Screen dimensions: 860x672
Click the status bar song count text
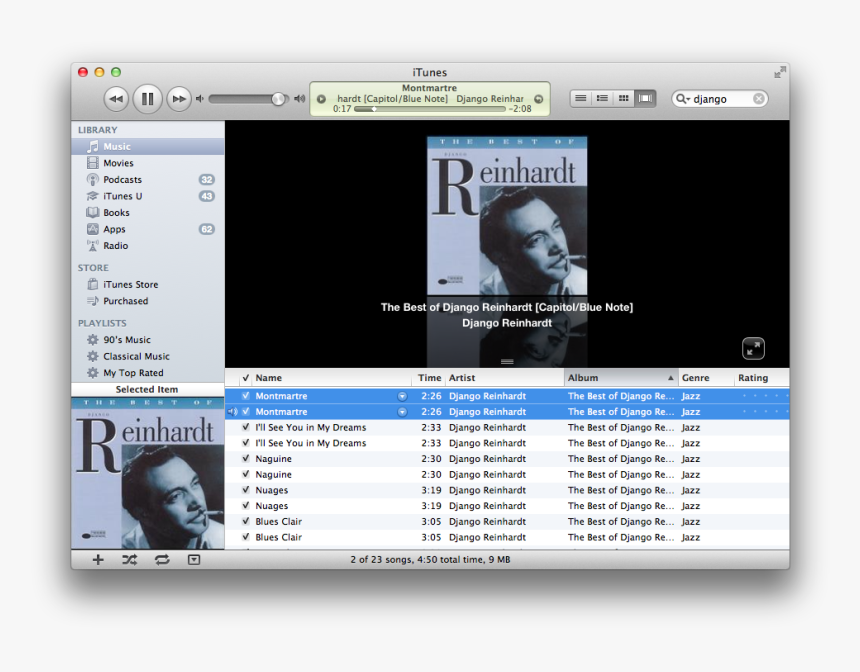point(430,560)
